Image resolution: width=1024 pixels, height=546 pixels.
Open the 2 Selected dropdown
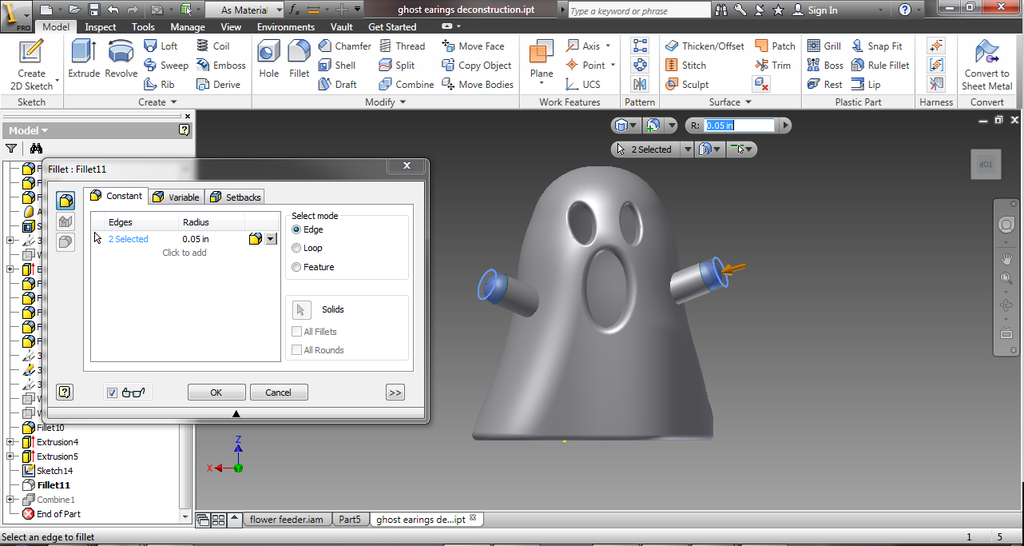[x=687, y=149]
